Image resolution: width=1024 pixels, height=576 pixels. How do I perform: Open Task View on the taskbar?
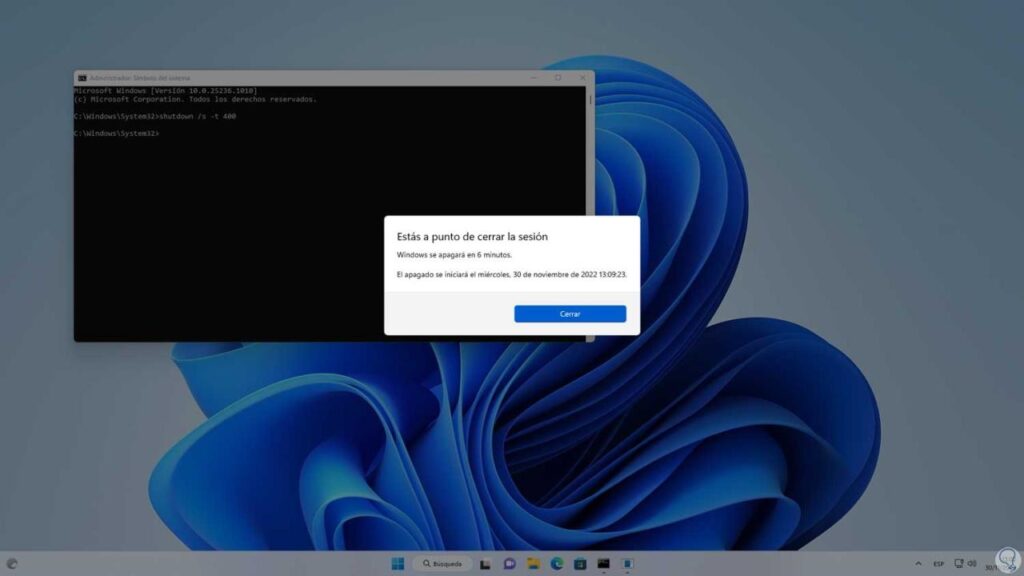486,563
